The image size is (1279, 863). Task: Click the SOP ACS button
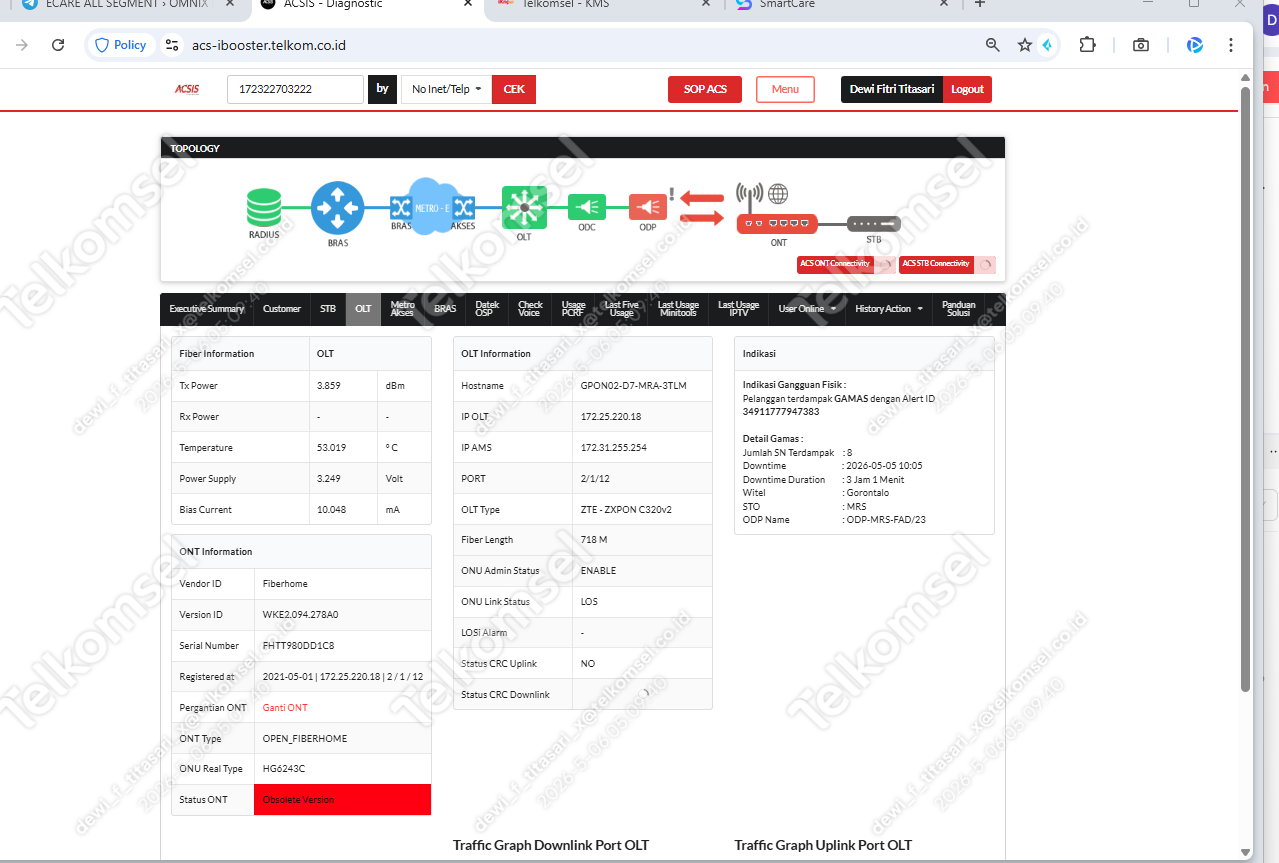[705, 89]
